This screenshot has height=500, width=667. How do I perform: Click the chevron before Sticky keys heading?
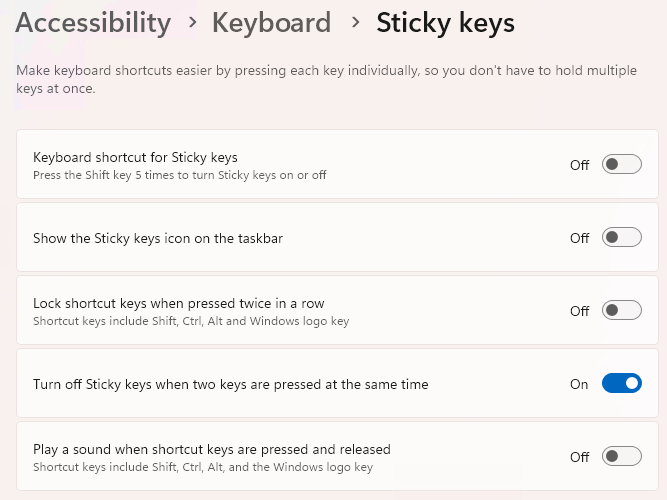click(354, 23)
